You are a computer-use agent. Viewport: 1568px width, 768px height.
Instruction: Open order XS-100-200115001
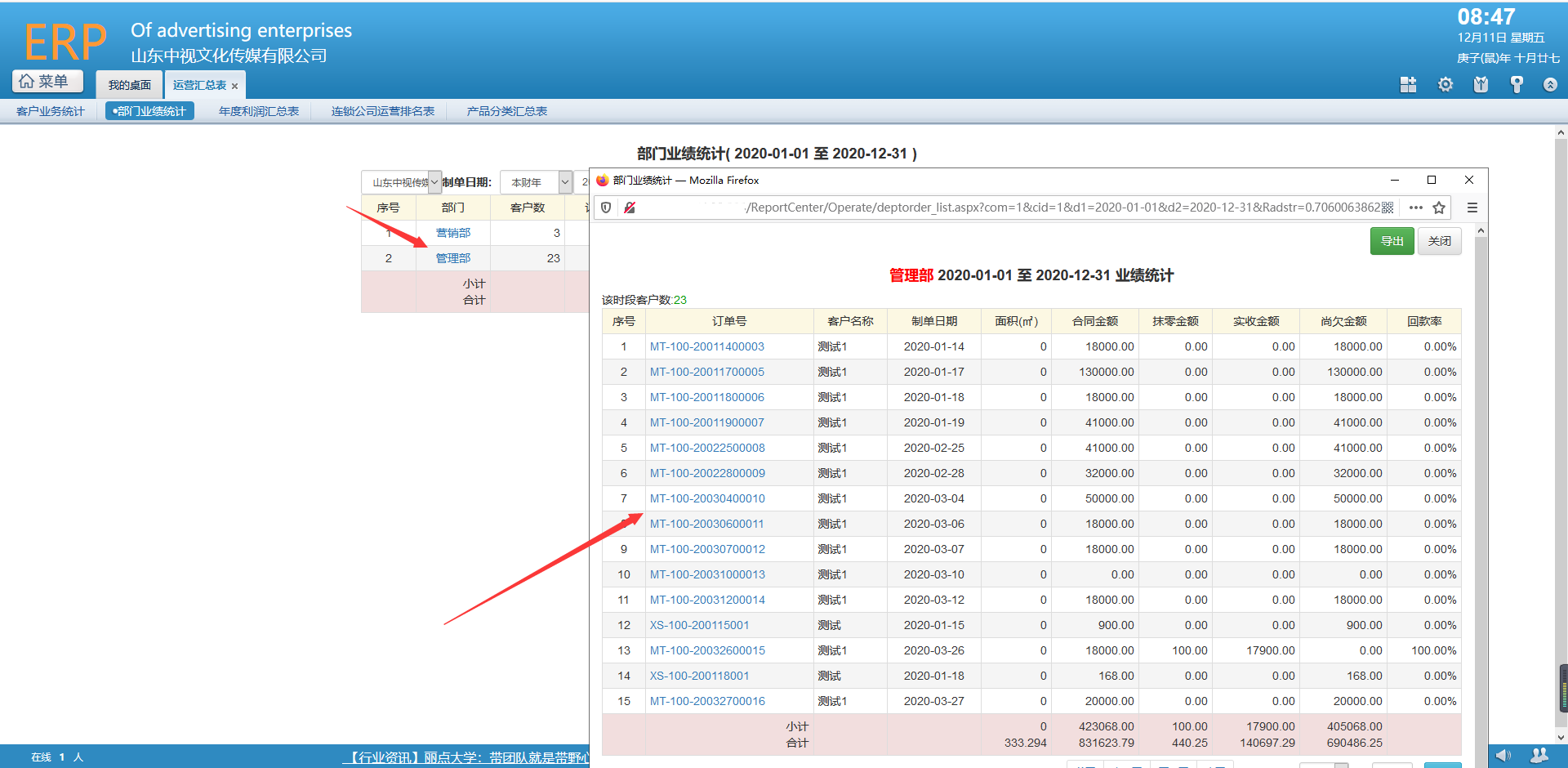click(699, 625)
